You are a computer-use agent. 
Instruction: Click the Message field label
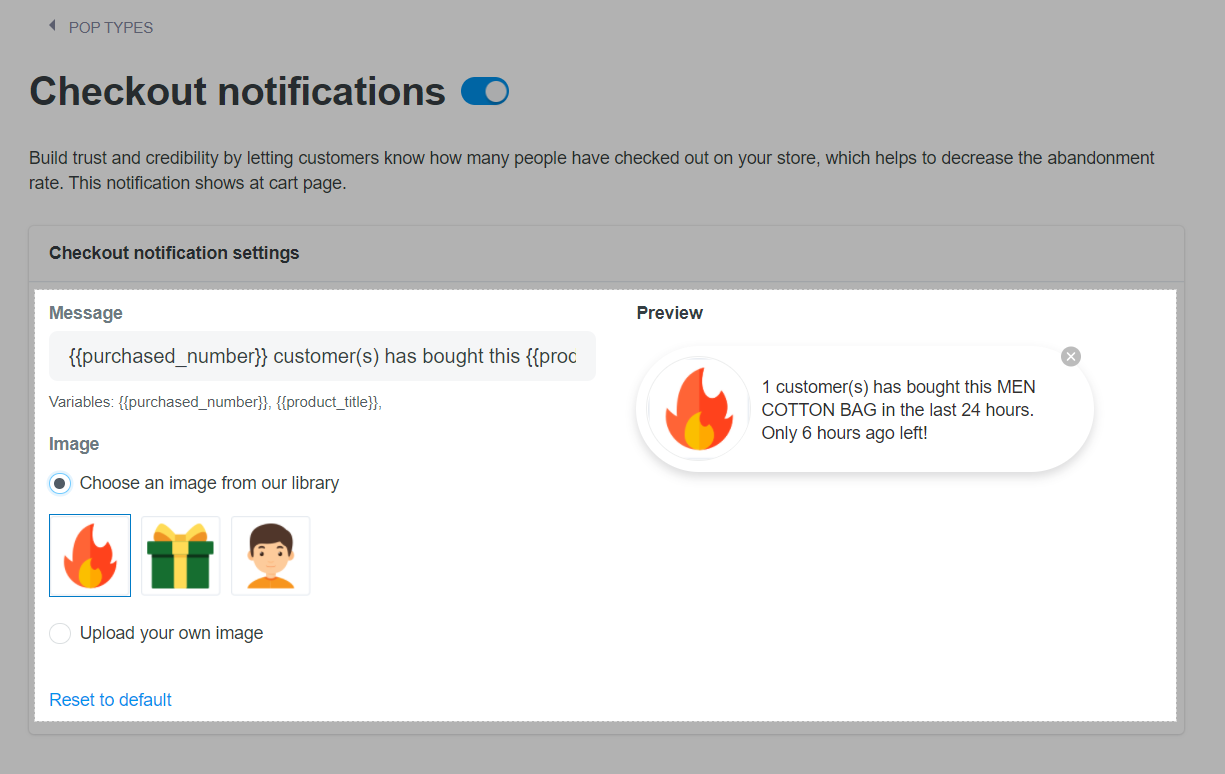86,313
